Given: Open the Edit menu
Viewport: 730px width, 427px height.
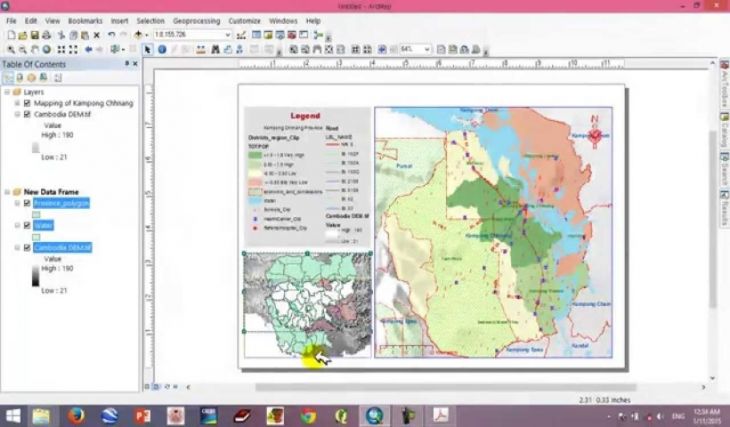Looking at the screenshot, I should [31, 21].
